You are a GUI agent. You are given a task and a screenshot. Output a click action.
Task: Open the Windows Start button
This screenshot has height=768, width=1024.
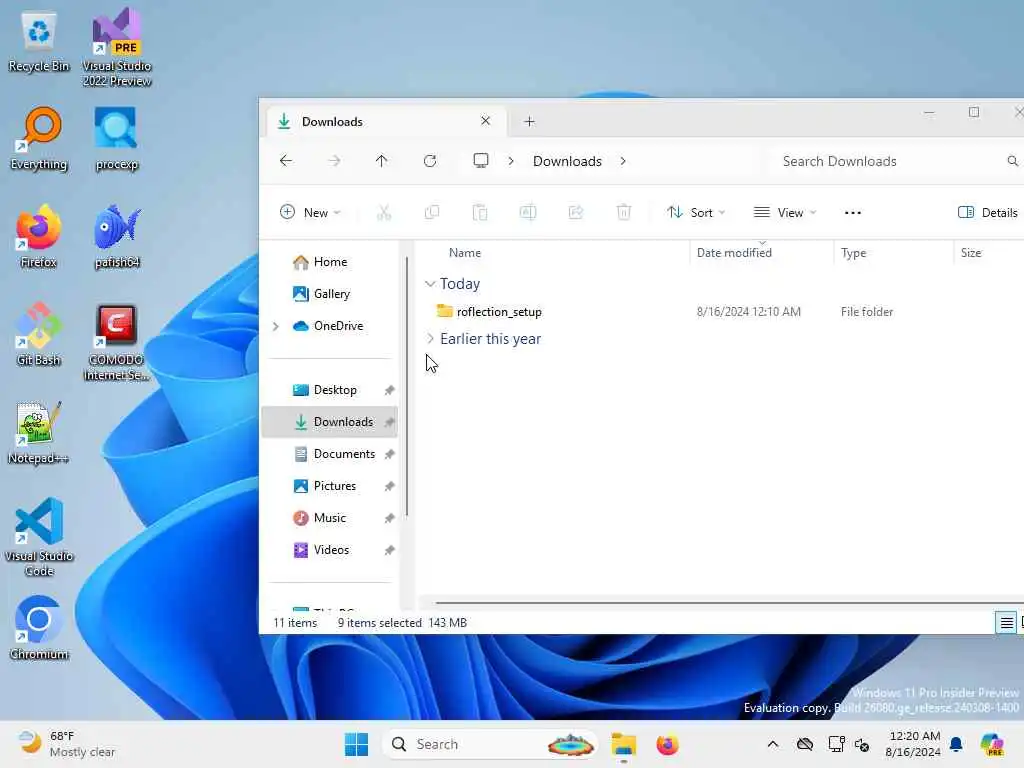coord(357,744)
